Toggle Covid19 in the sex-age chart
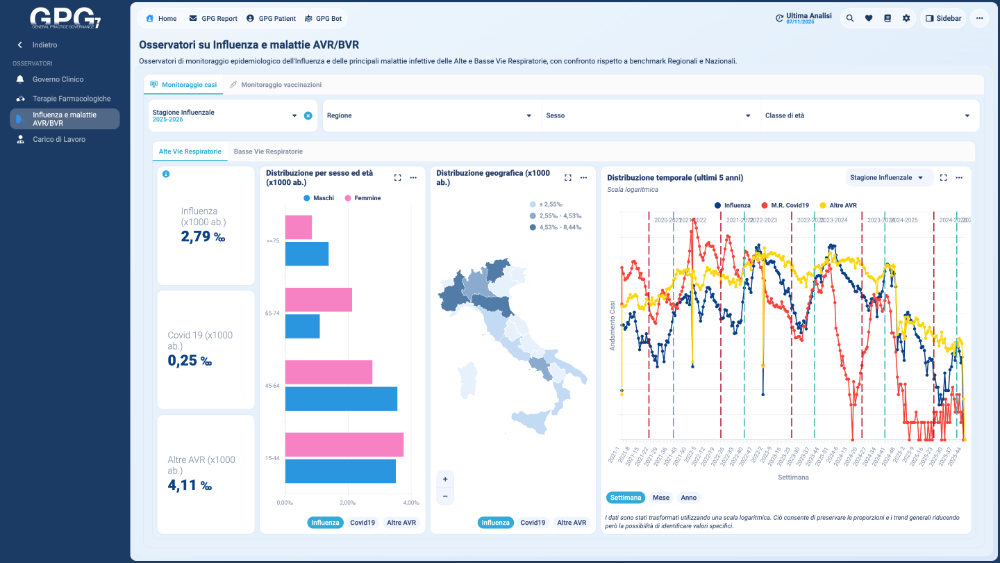Screen dimensions: 1000x563 click(x=362, y=522)
